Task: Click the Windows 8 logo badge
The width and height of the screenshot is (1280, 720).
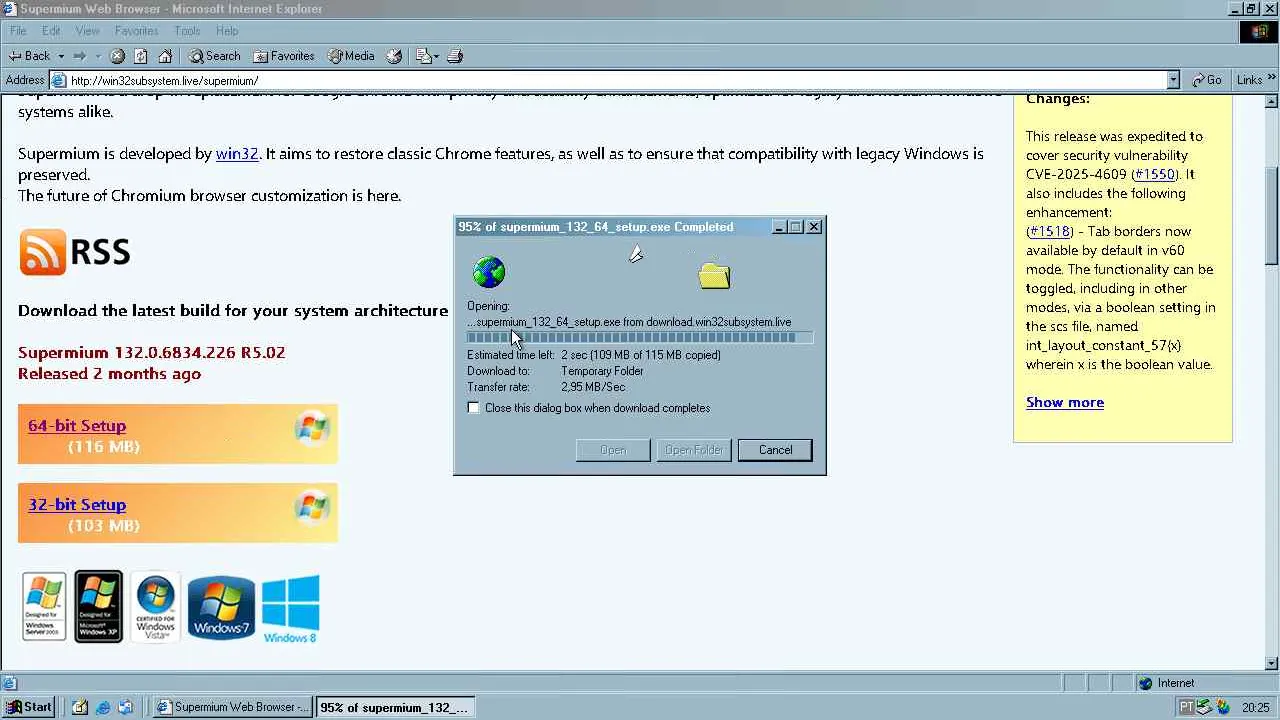Action: coord(290,608)
